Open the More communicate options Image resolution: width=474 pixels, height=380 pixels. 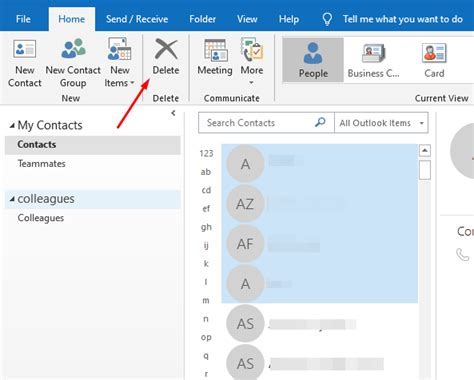tap(252, 62)
